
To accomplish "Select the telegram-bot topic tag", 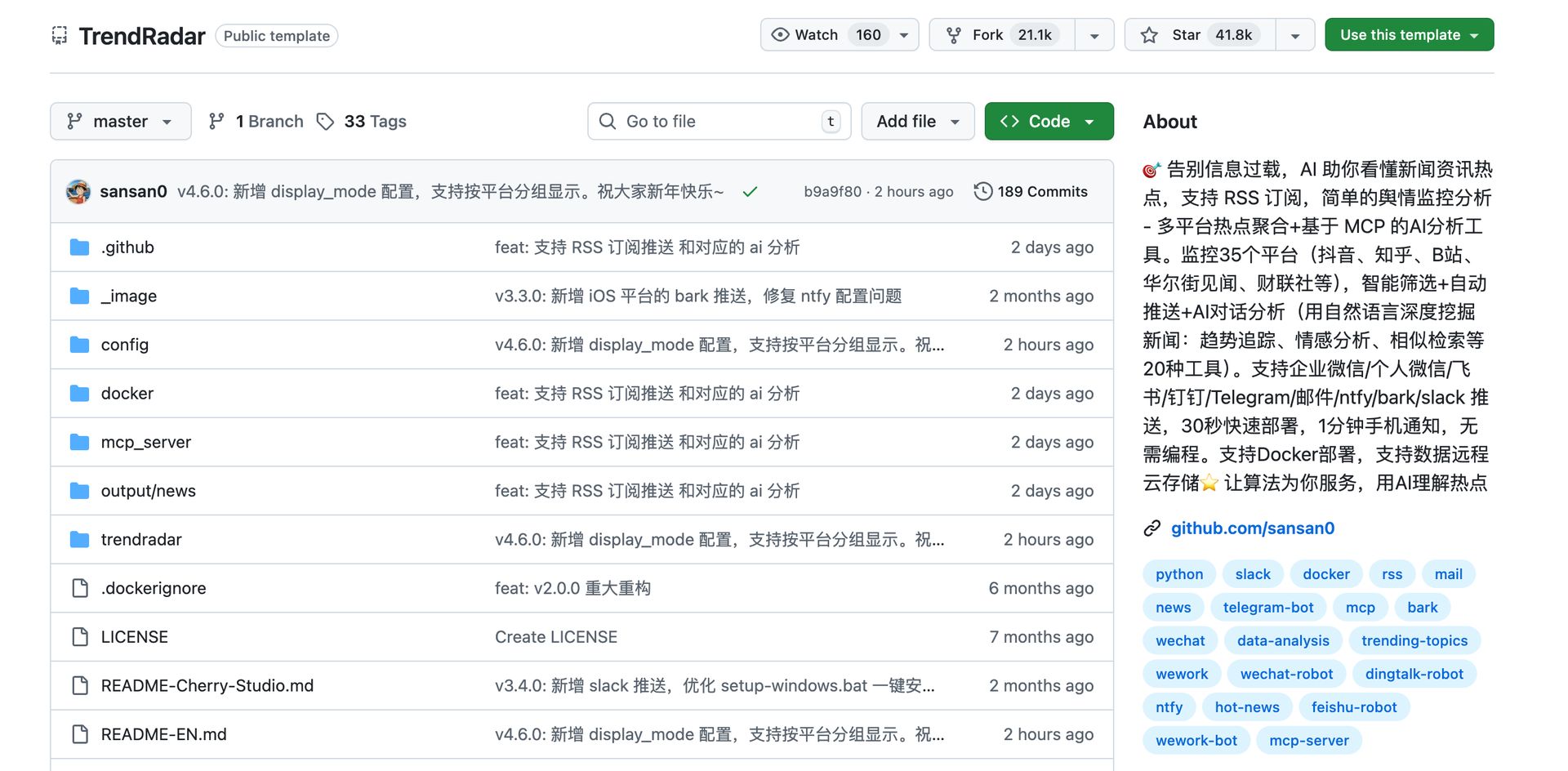I will [x=1267, y=608].
